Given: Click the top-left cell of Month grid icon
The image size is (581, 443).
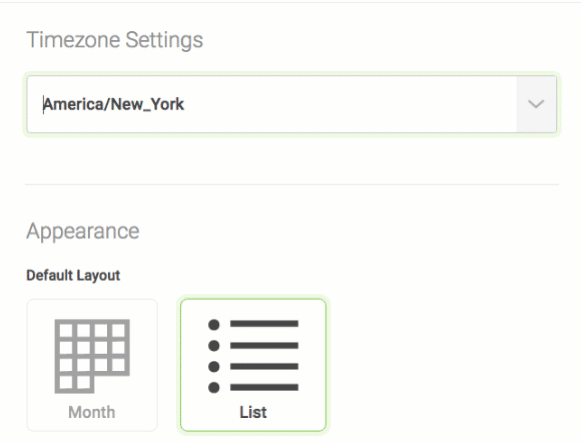Looking at the screenshot, I should 66,330.
